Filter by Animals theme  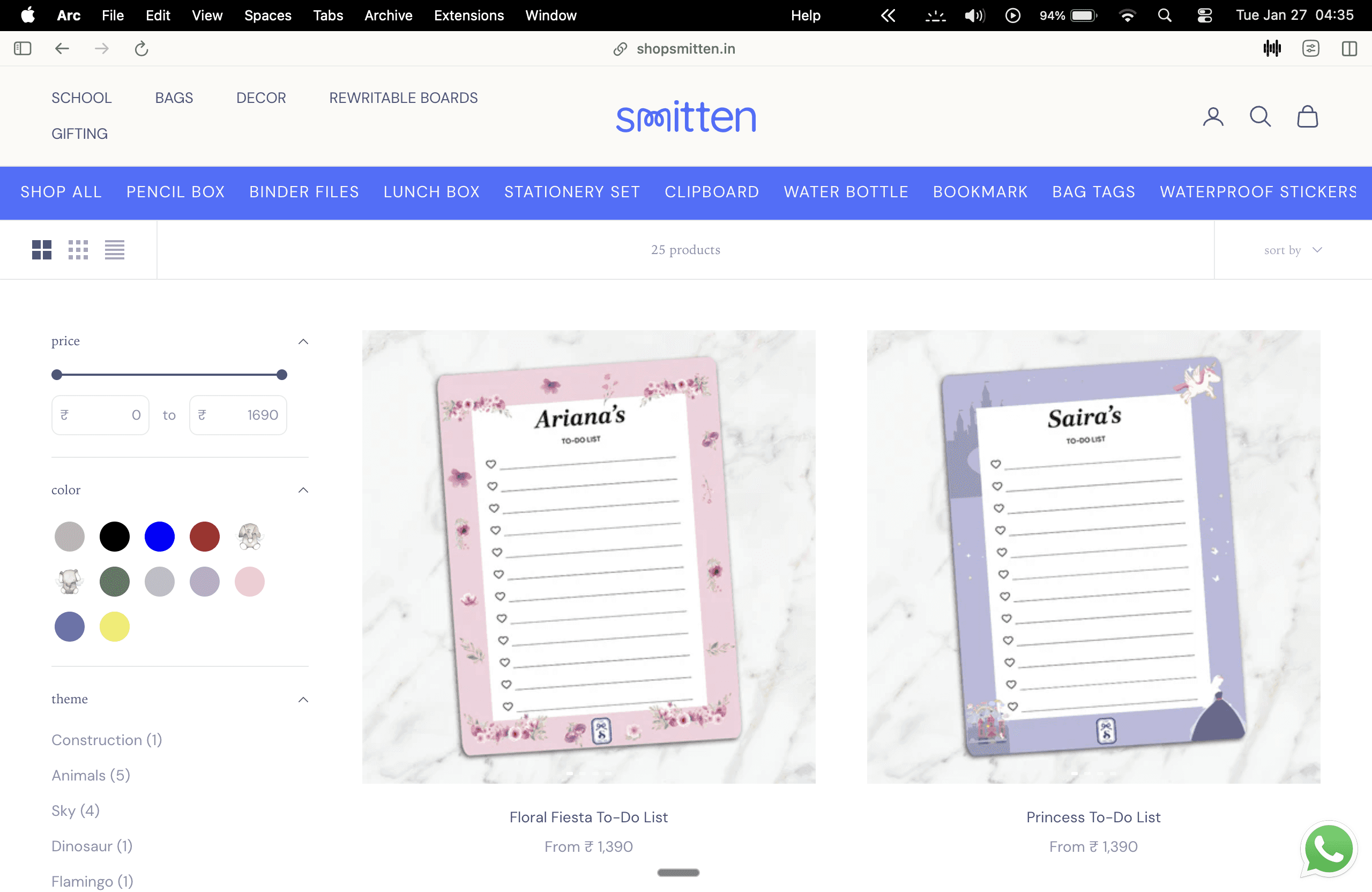pyautogui.click(x=91, y=775)
